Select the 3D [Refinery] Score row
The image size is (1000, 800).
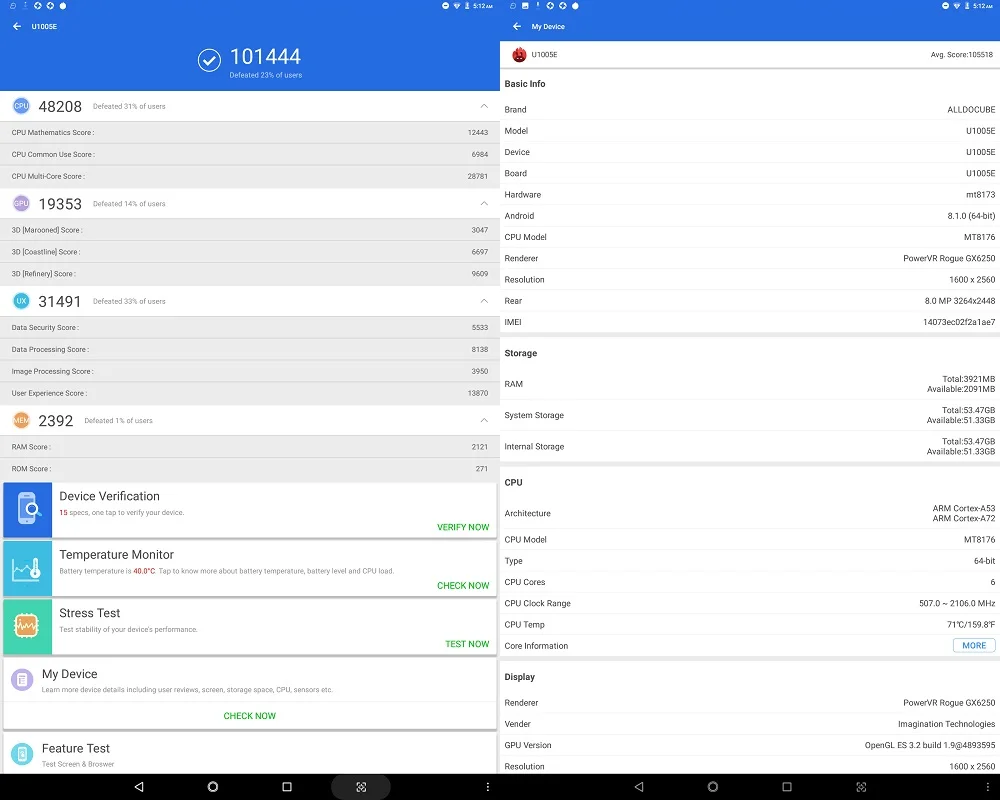(x=250, y=274)
